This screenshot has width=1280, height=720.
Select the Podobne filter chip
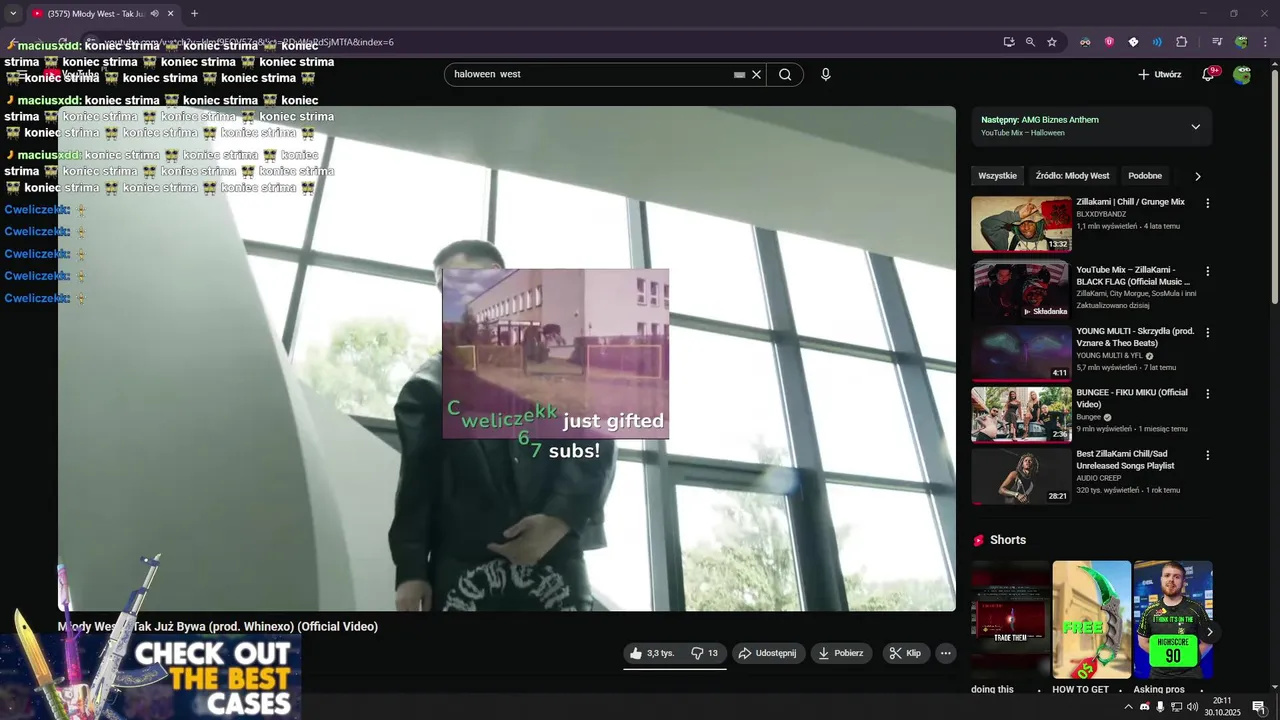[x=1145, y=176]
